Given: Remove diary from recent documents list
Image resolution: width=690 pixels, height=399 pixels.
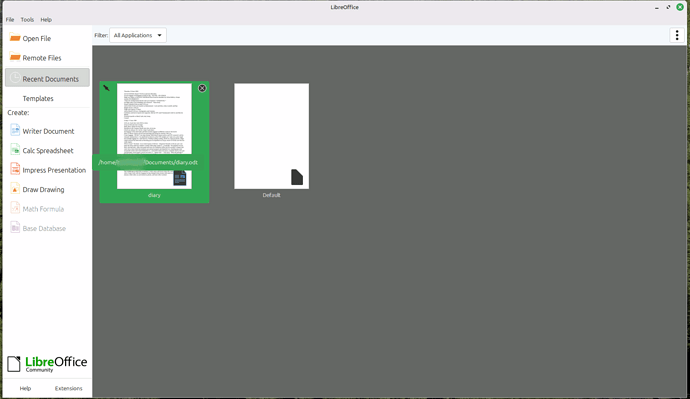Looking at the screenshot, I should 202,88.
